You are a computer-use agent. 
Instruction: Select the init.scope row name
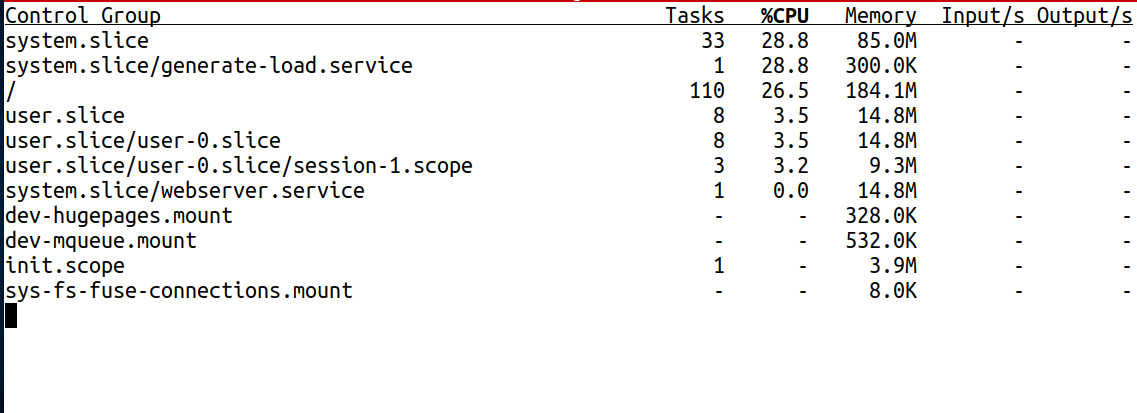click(65, 266)
